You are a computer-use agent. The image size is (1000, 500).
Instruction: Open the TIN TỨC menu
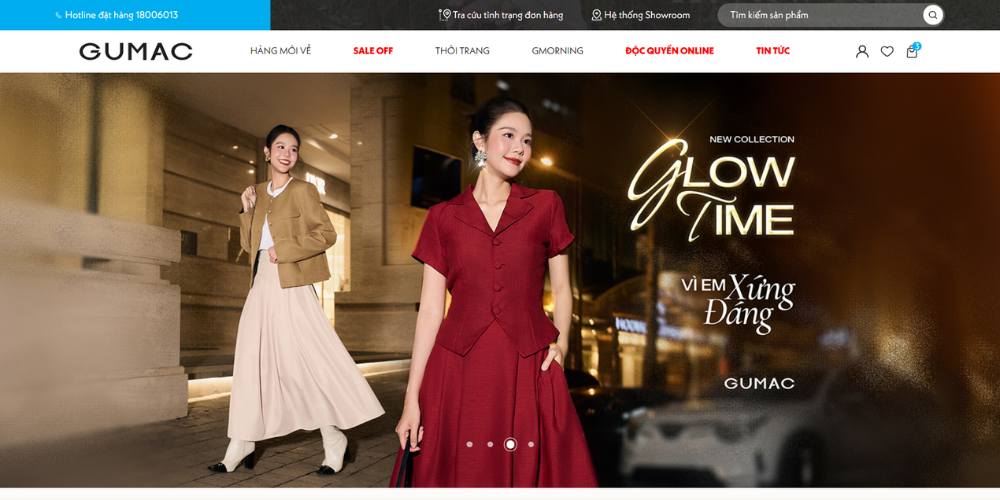(x=773, y=51)
